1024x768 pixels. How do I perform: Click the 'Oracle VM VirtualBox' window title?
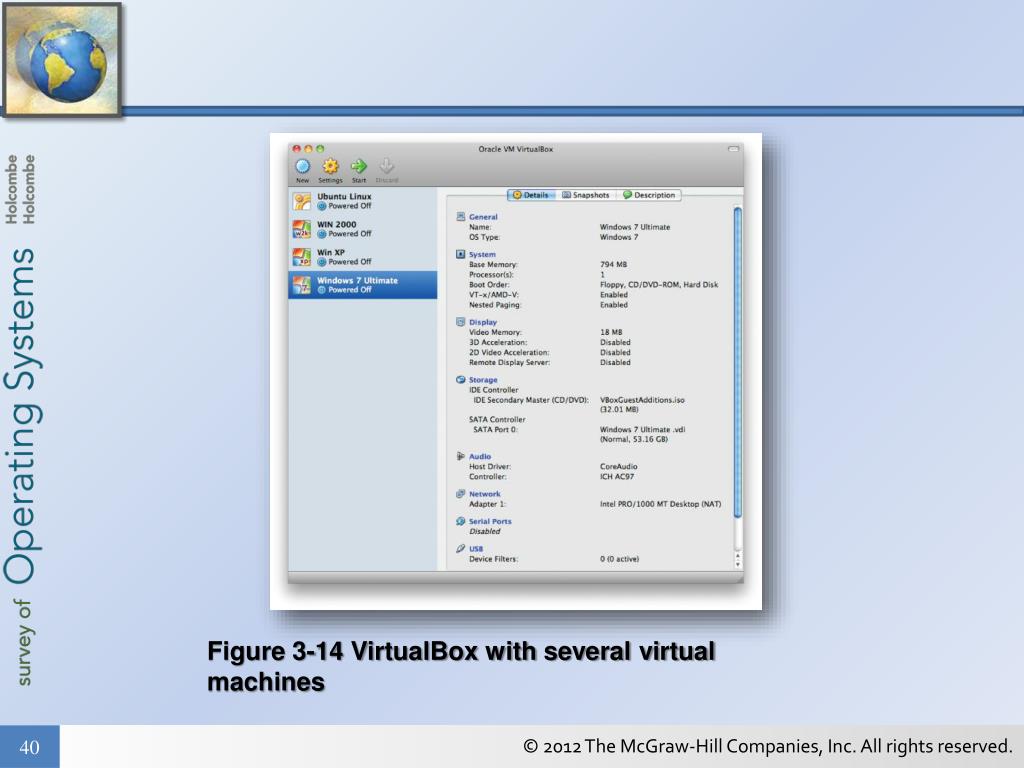(515, 150)
